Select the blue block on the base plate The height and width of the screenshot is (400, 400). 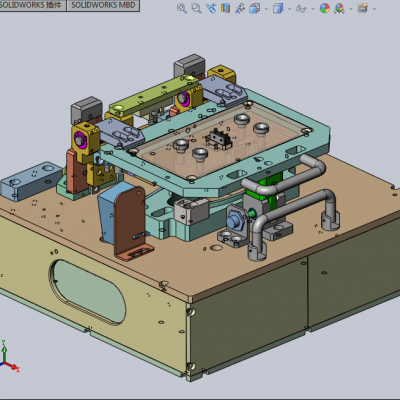(32, 181)
